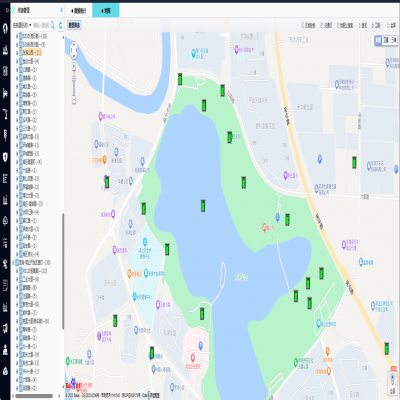Image resolution: width=400 pixels, height=400 pixels.
Task: Select the fifth tool in map's top-right toolbar
Action: pyautogui.click(x=377, y=25)
